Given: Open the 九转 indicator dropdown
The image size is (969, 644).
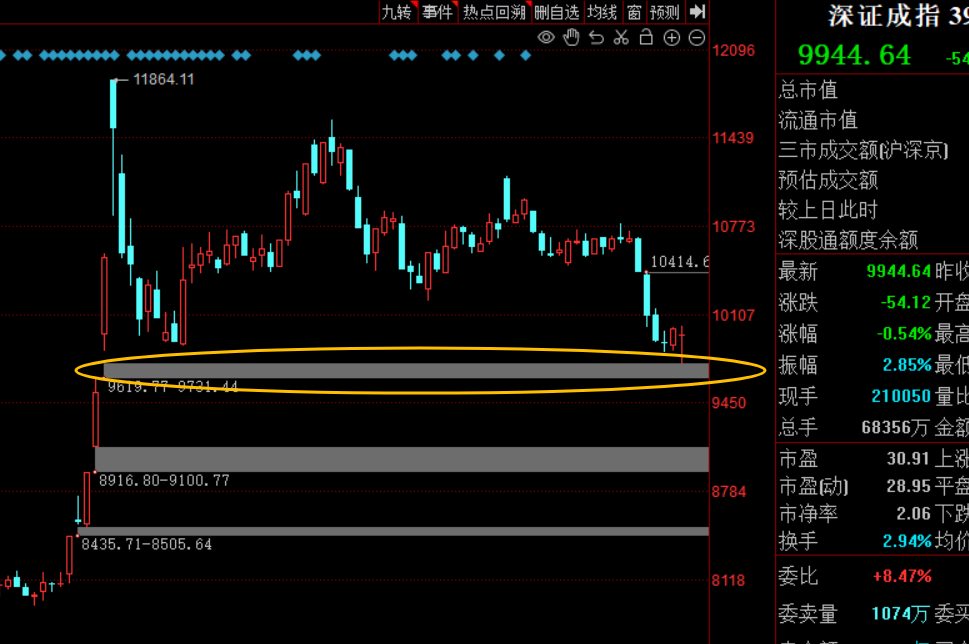Looking at the screenshot, I should (397, 12).
